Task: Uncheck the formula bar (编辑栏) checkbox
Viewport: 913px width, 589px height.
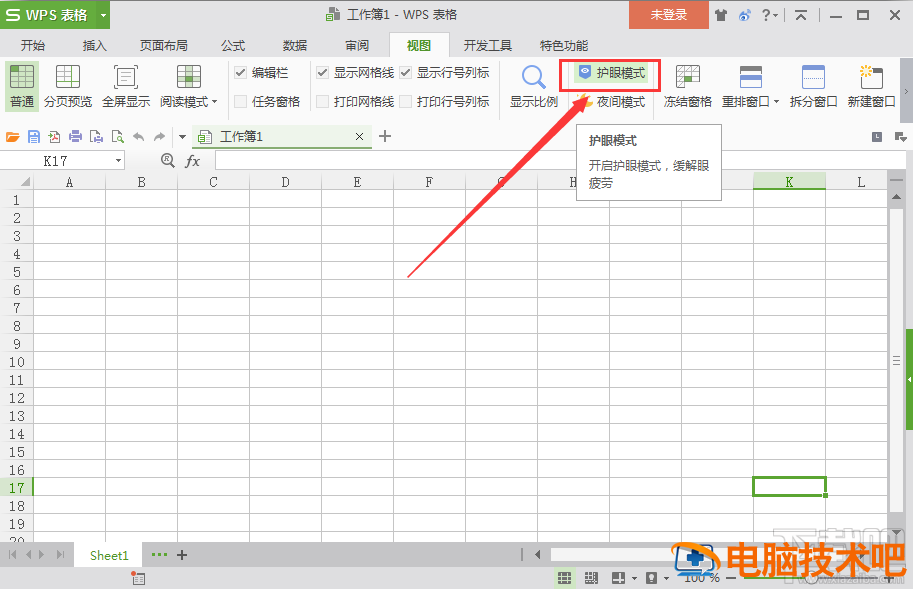Action: (x=240, y=73)
